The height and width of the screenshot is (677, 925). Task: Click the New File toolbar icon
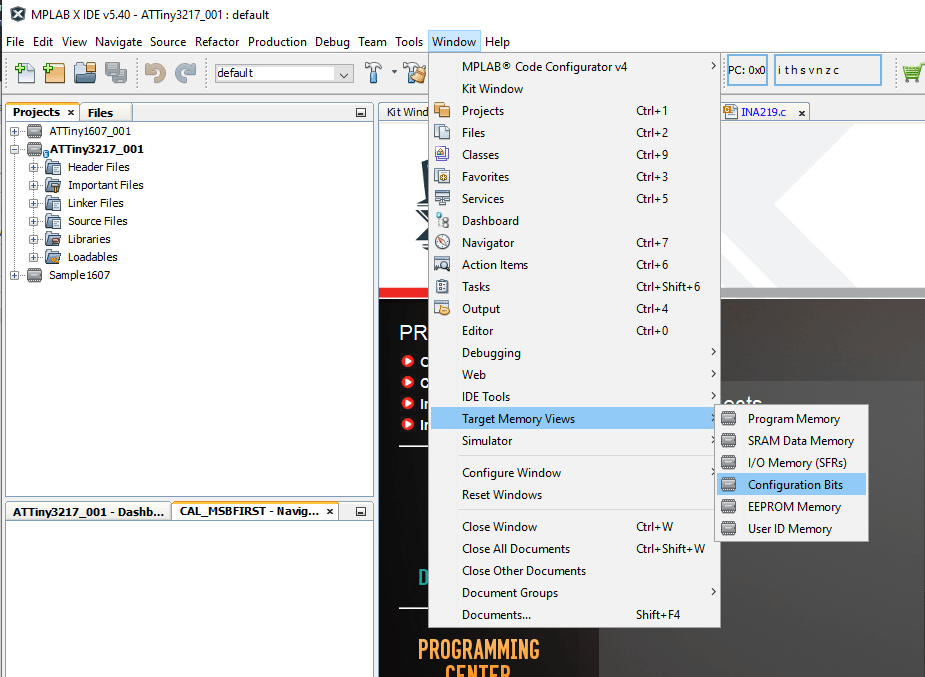[x=25, y=73]
